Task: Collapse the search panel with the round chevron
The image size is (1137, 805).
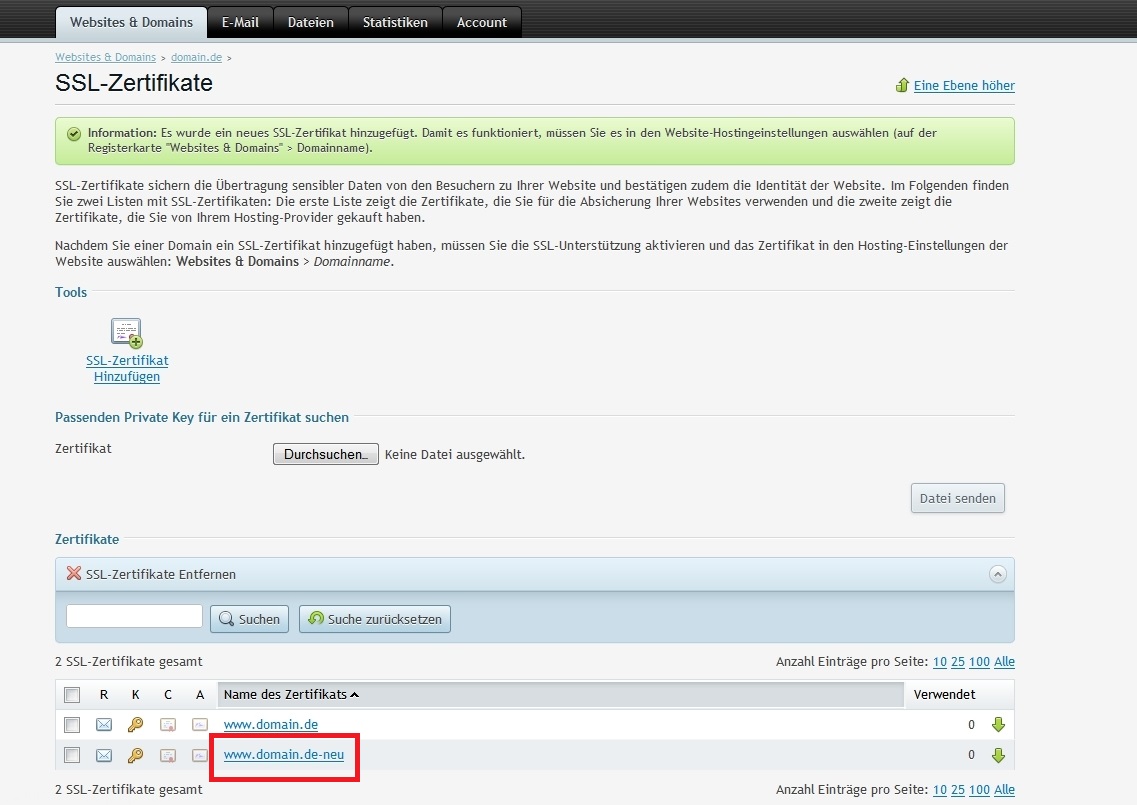Action: (x=997, y=574)
